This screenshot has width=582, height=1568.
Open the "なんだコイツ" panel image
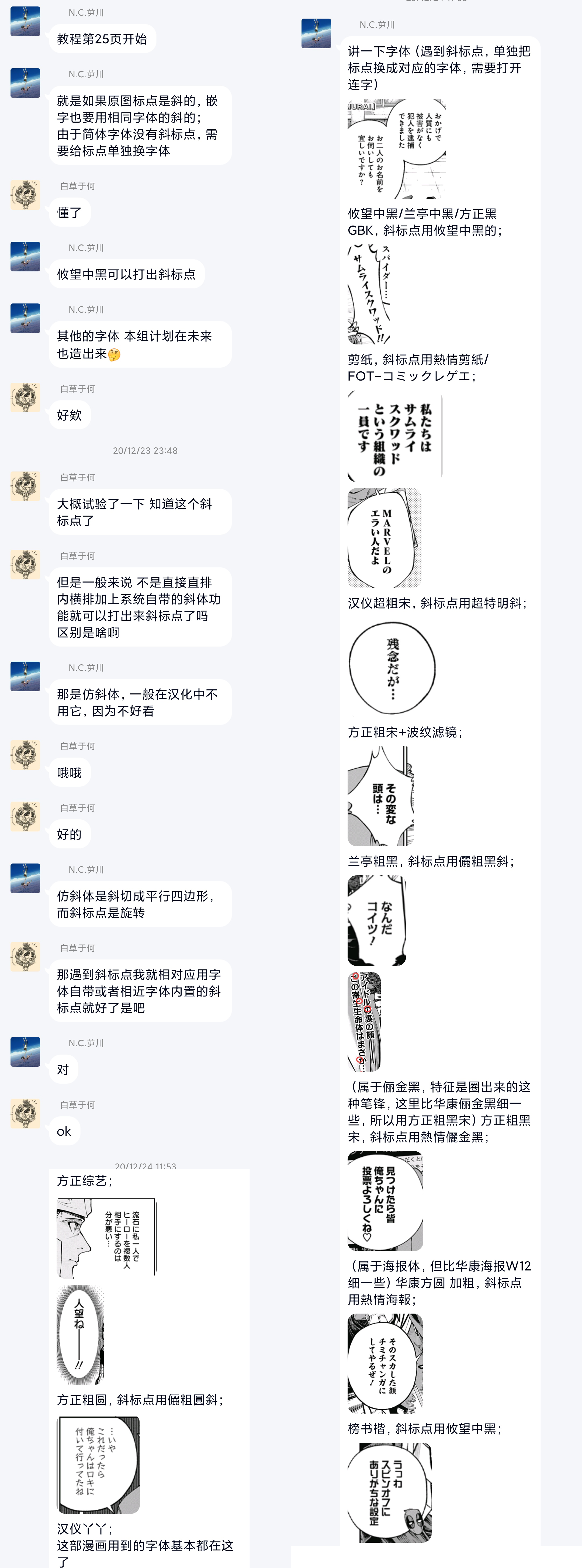(x=377, y=920)
